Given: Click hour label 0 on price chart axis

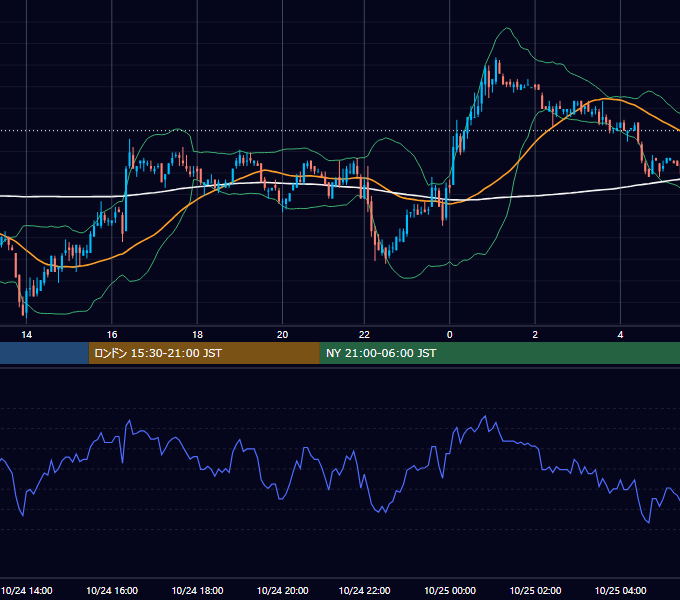Looking at the screenshot, I should 450,334.
